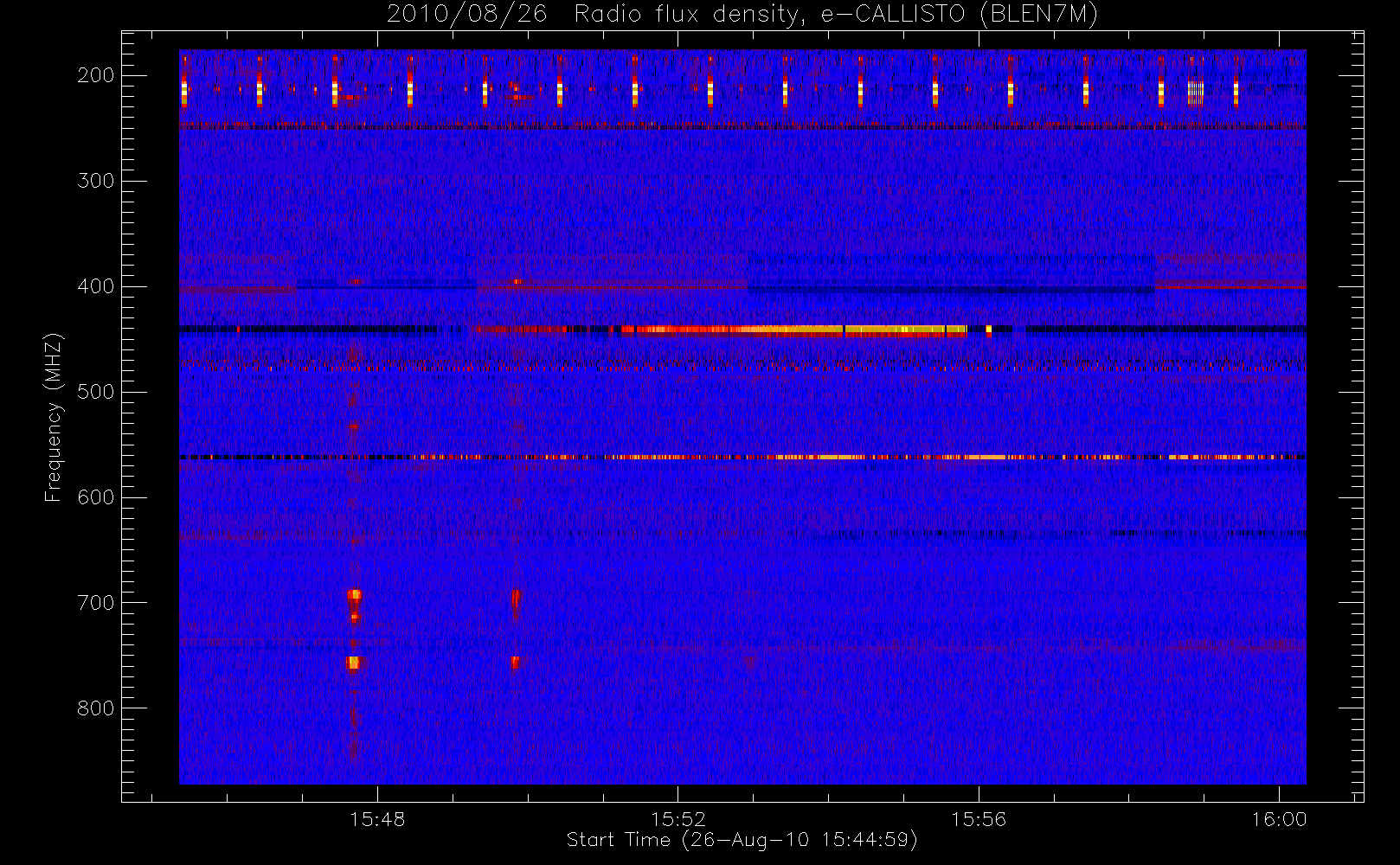Click the continuous interference line near 560 MHz
The height and width of the screenshot is (865, 1400).
[742, 457]
